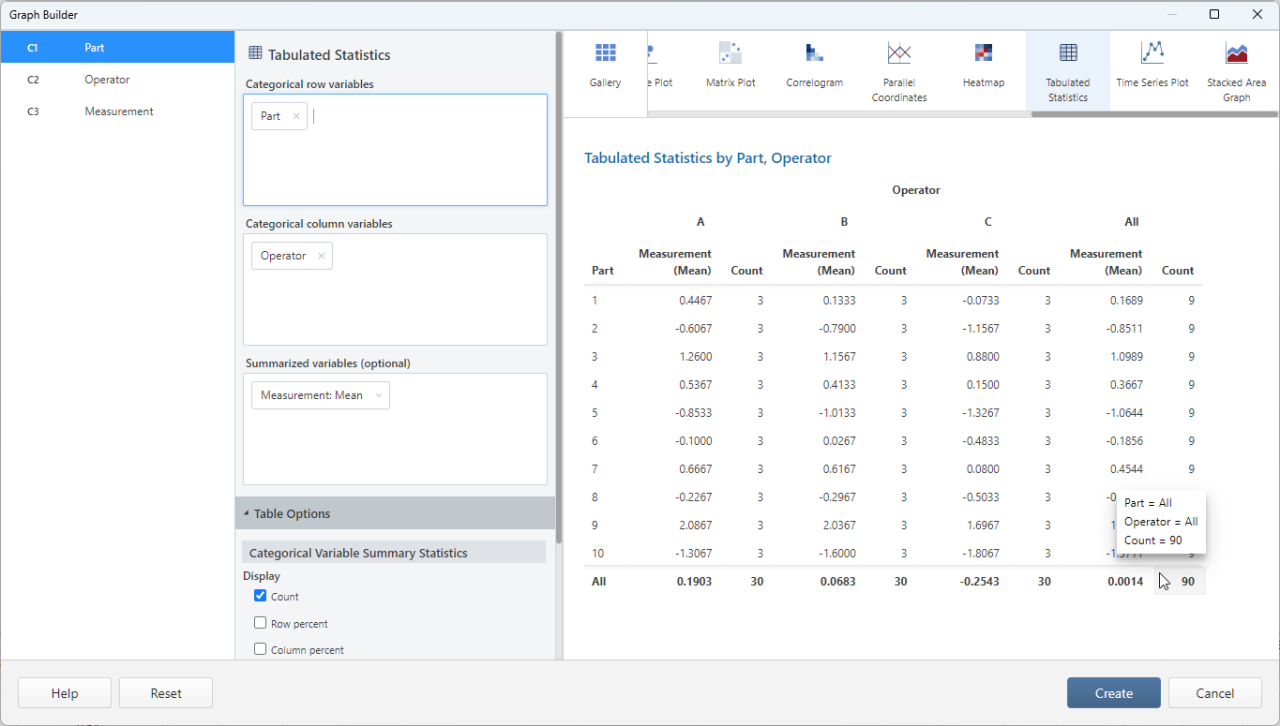The height and width of the screenshot is (726, 1280).
Task: Select the C3 Measurement variable in sidebar
Action: point(117,111)
